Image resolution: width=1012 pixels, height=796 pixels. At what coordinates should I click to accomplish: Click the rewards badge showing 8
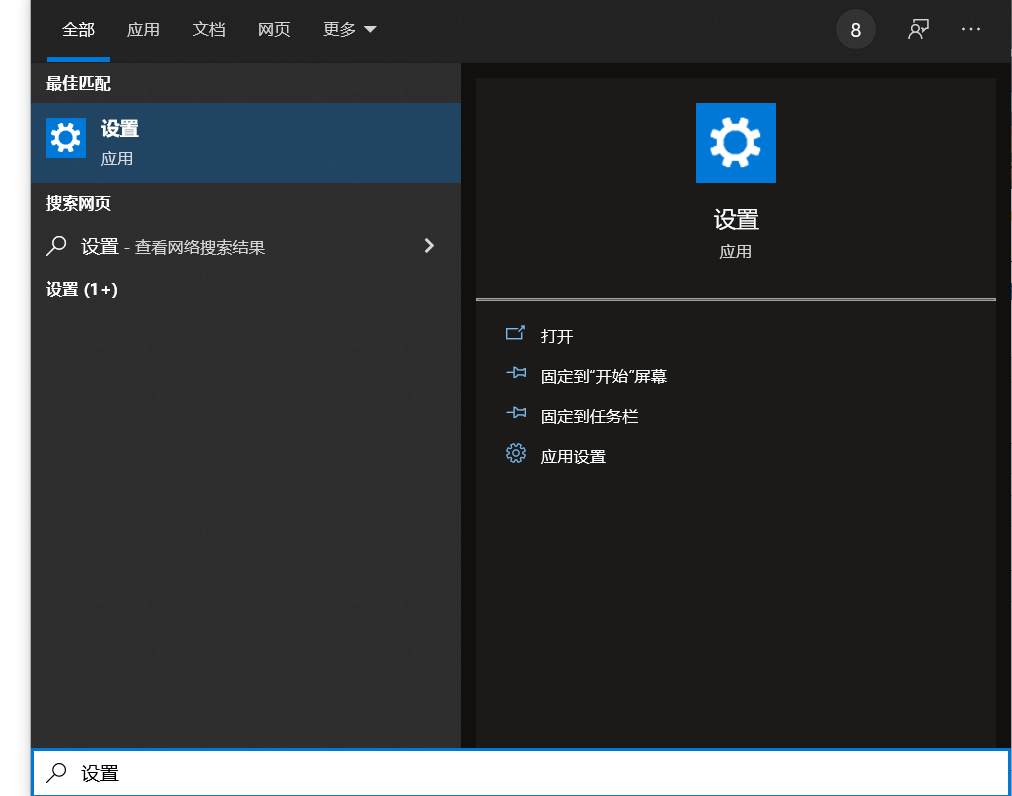point(856,30)
